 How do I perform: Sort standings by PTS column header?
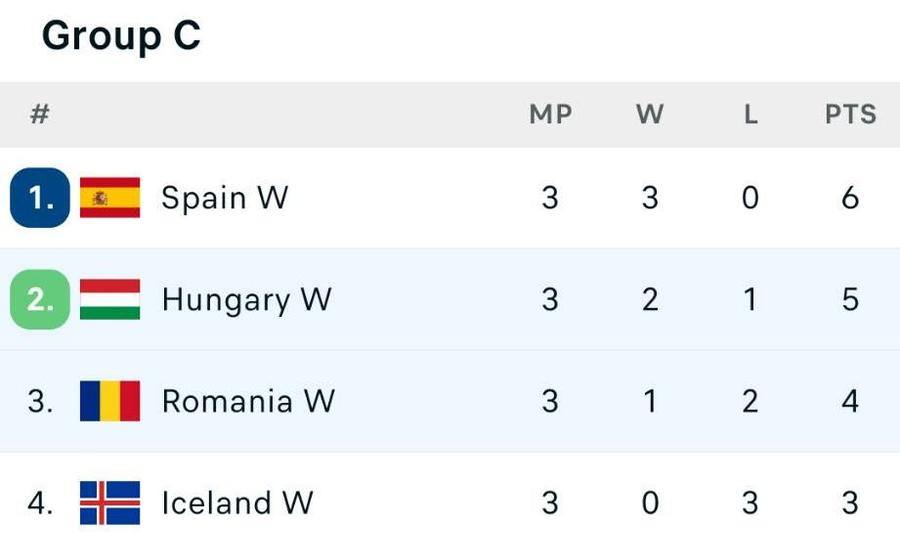[851, 114]
